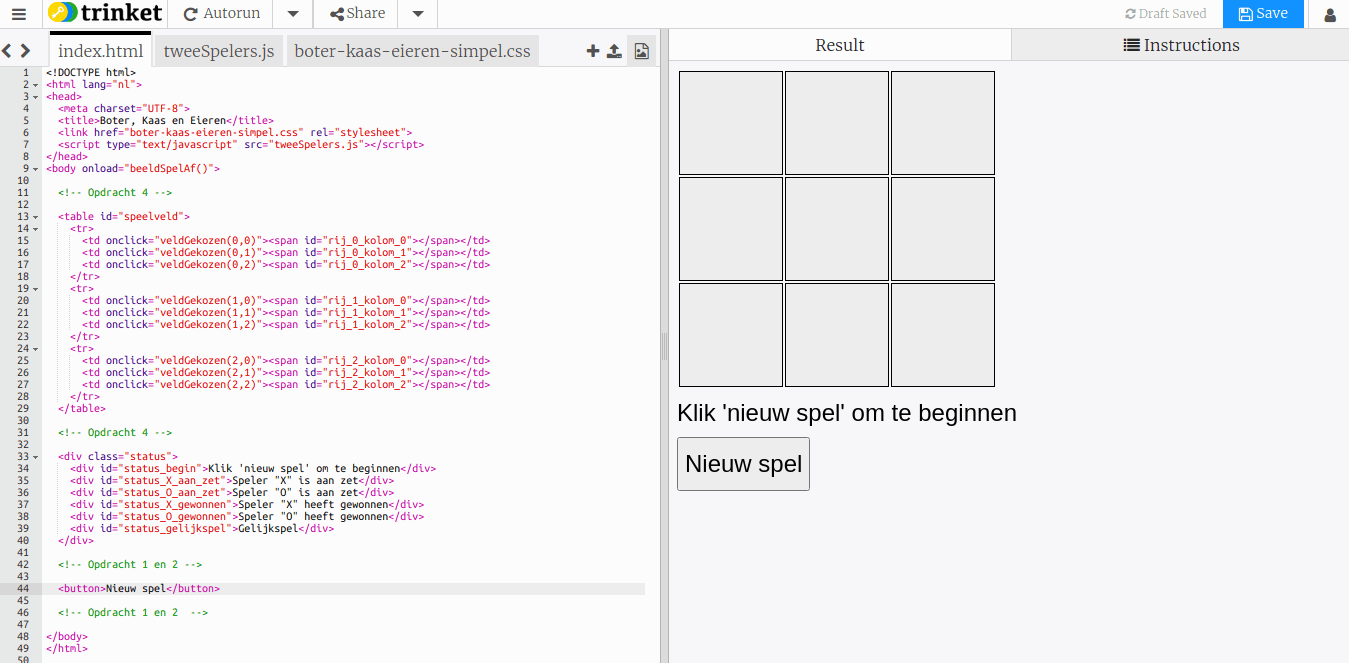Screen dimensions: 1349x663
Task: Go to next file tab arrow
Action: click(25, 51)
